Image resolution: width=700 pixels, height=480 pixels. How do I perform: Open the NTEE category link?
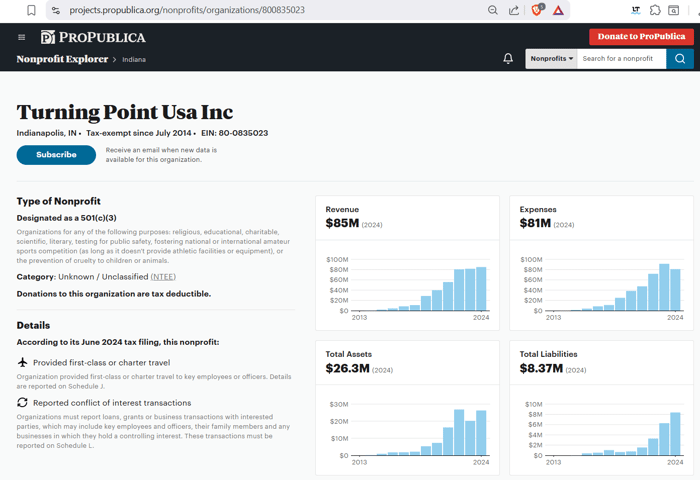pos(163,277)
